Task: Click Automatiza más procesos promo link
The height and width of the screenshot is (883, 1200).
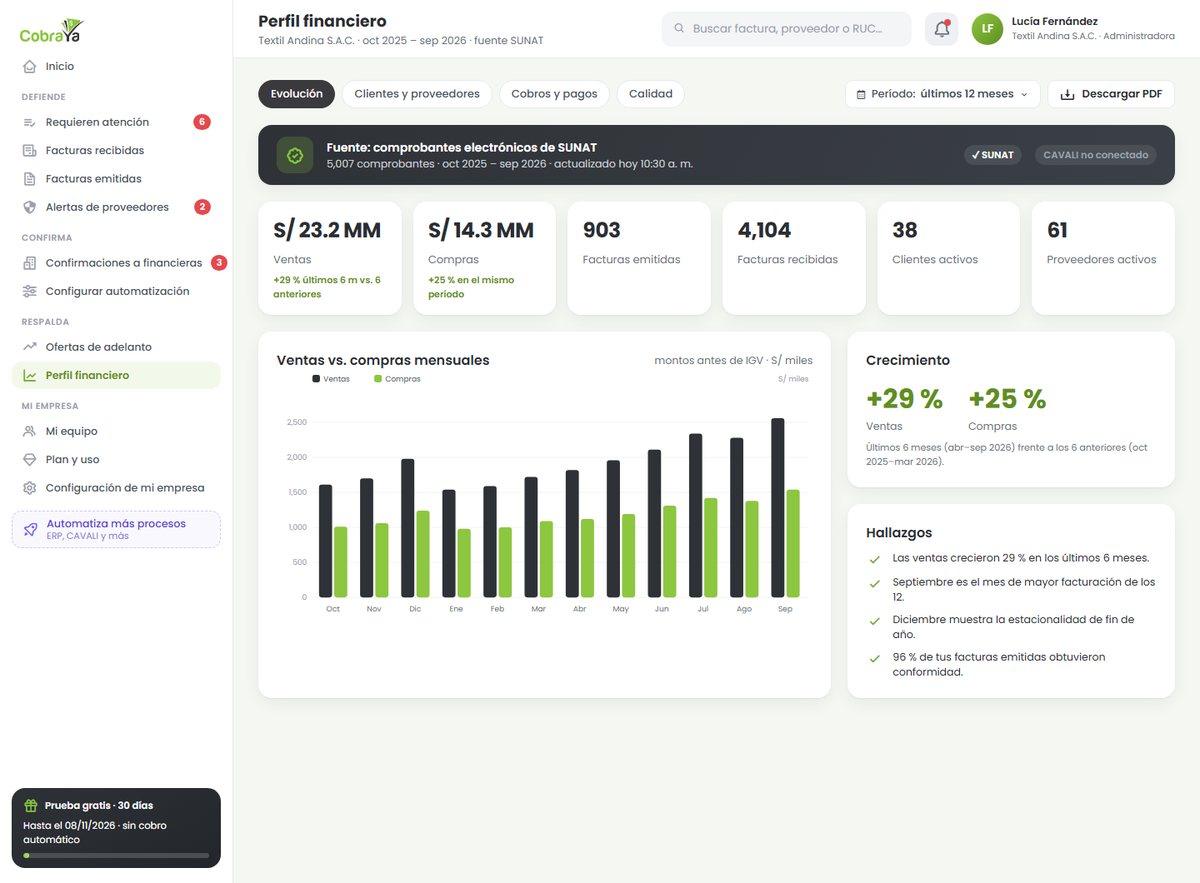Action: [x=116, y=529]
